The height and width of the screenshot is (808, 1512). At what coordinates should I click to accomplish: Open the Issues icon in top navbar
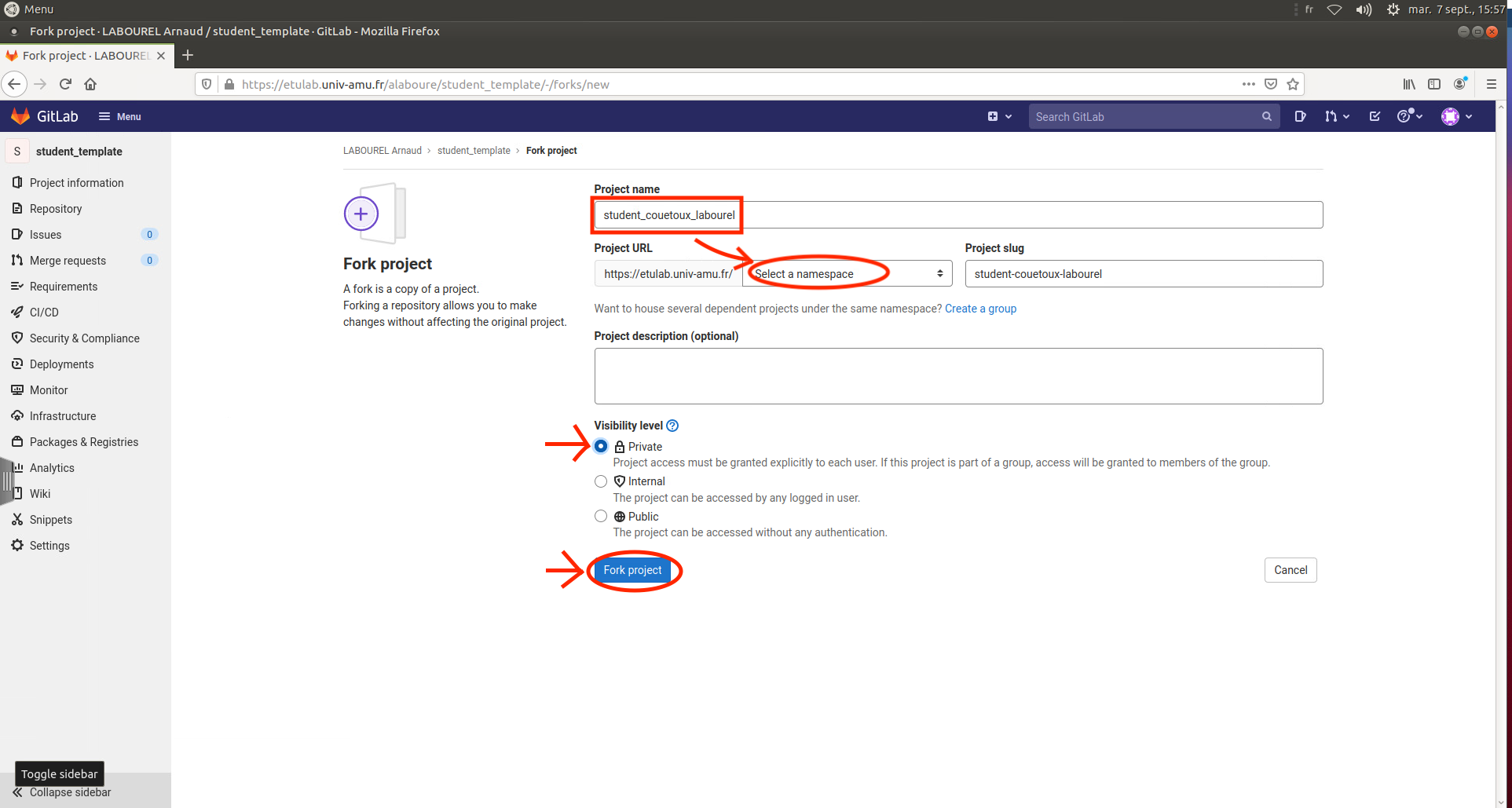click(1300, 116)
